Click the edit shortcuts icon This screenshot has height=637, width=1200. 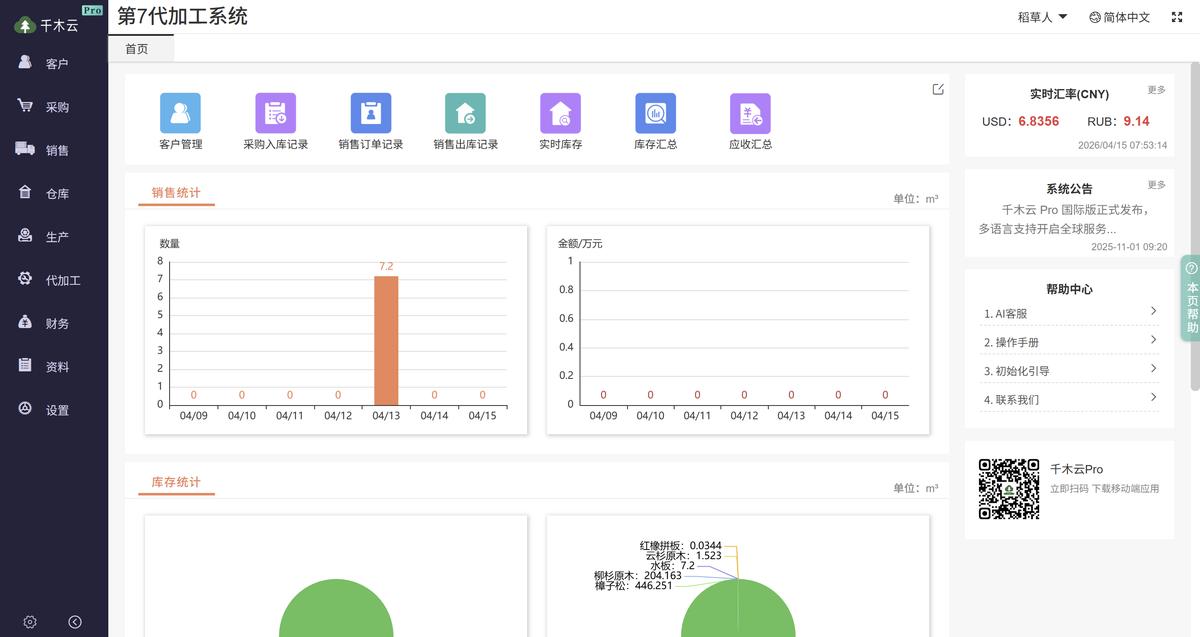[x=938, y=89]
